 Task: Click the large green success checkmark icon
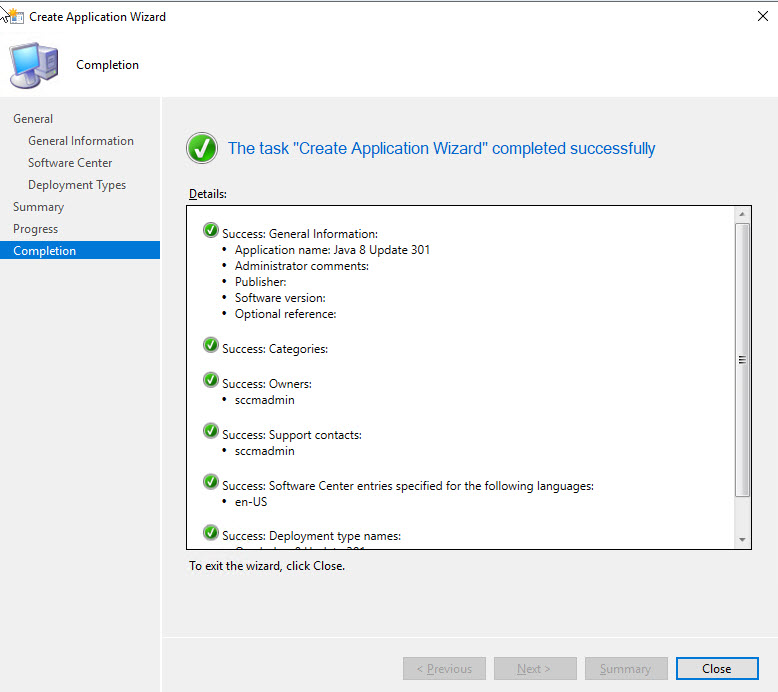(202, 149)
